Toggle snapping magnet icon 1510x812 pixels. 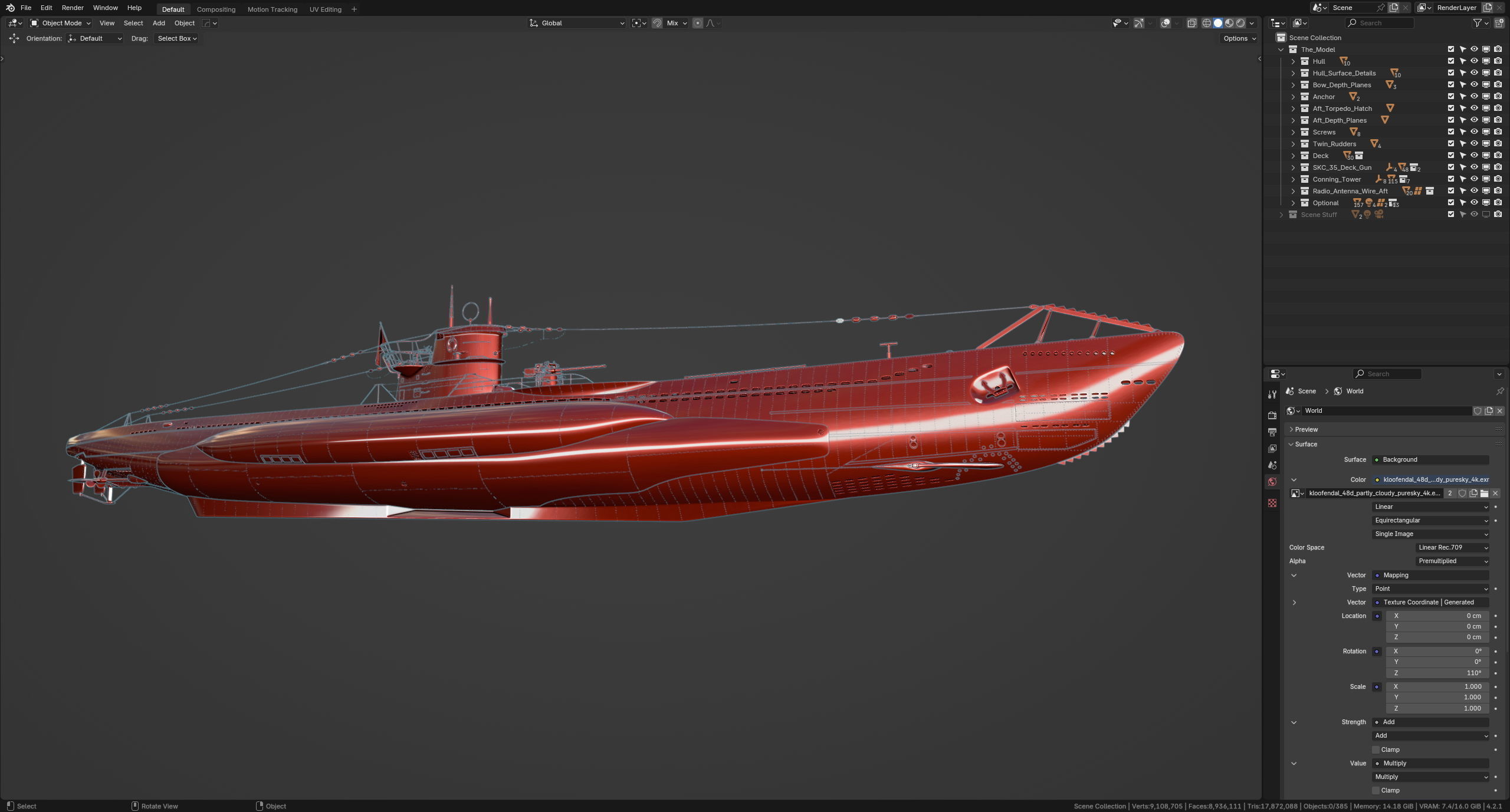point(657,23)
